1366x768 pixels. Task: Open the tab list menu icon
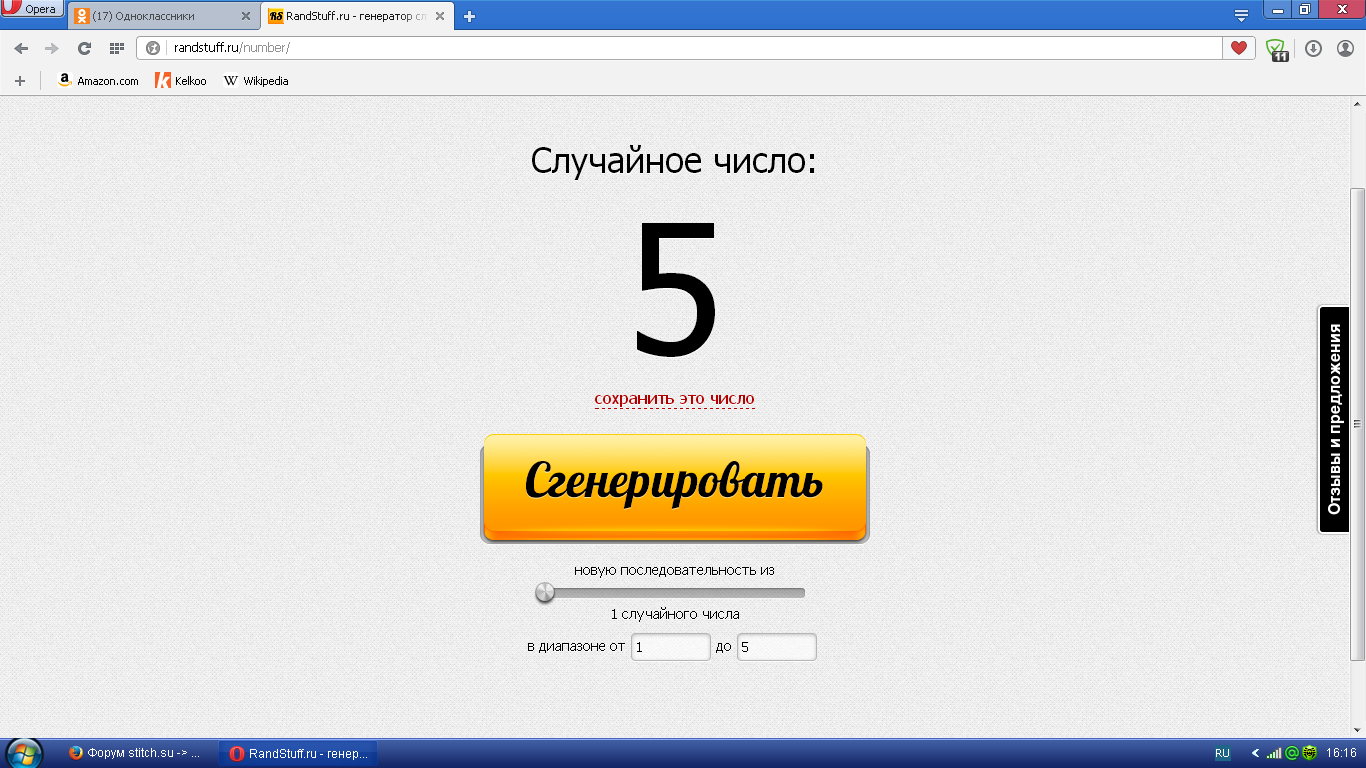click(x=1241, y=15)
